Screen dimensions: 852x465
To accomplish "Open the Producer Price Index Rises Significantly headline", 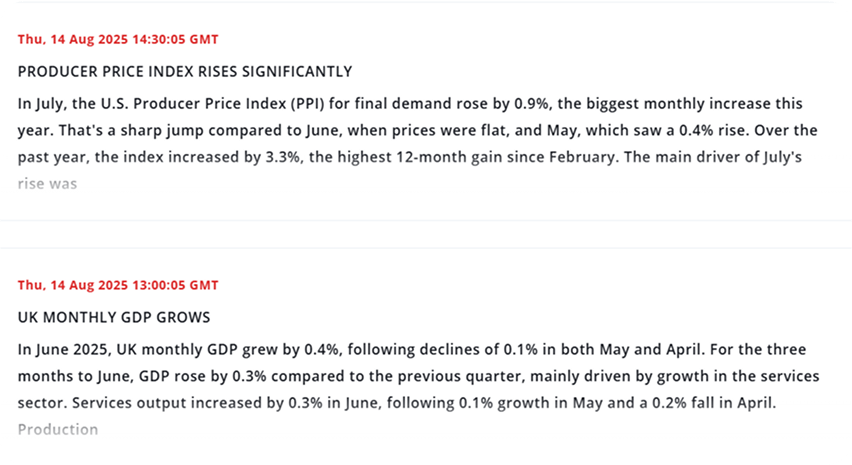I will pyautogui.click(x=185, y=72).
